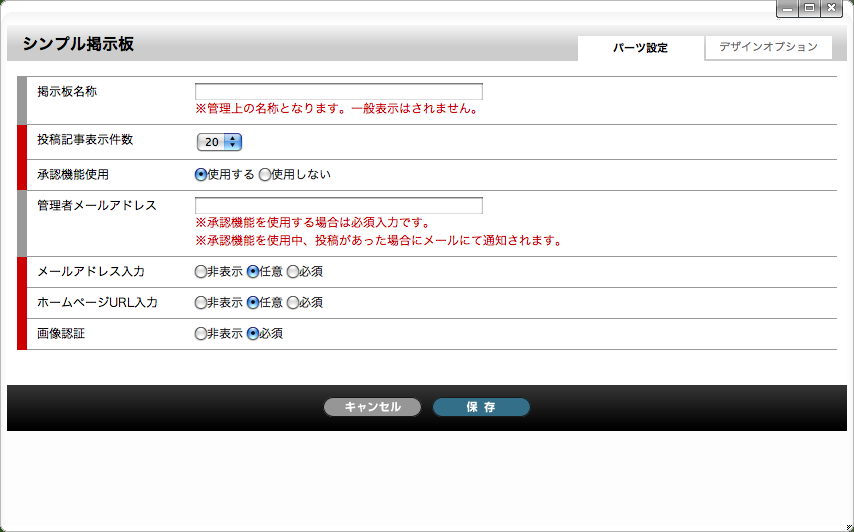This screenshot has width=854, height=532.
Task: Click the 管理者メールアドレス input field
Action: coord(339,205)
